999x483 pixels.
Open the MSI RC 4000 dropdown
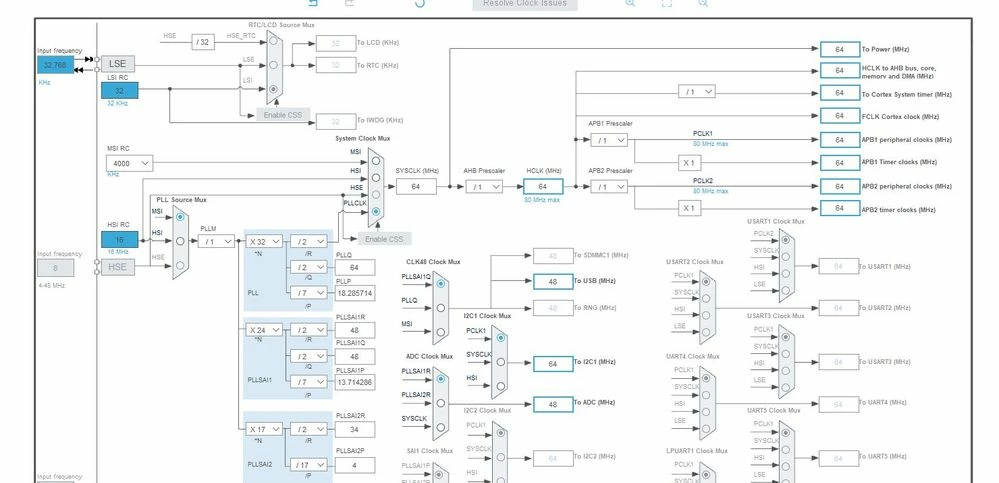coord(129,164)
